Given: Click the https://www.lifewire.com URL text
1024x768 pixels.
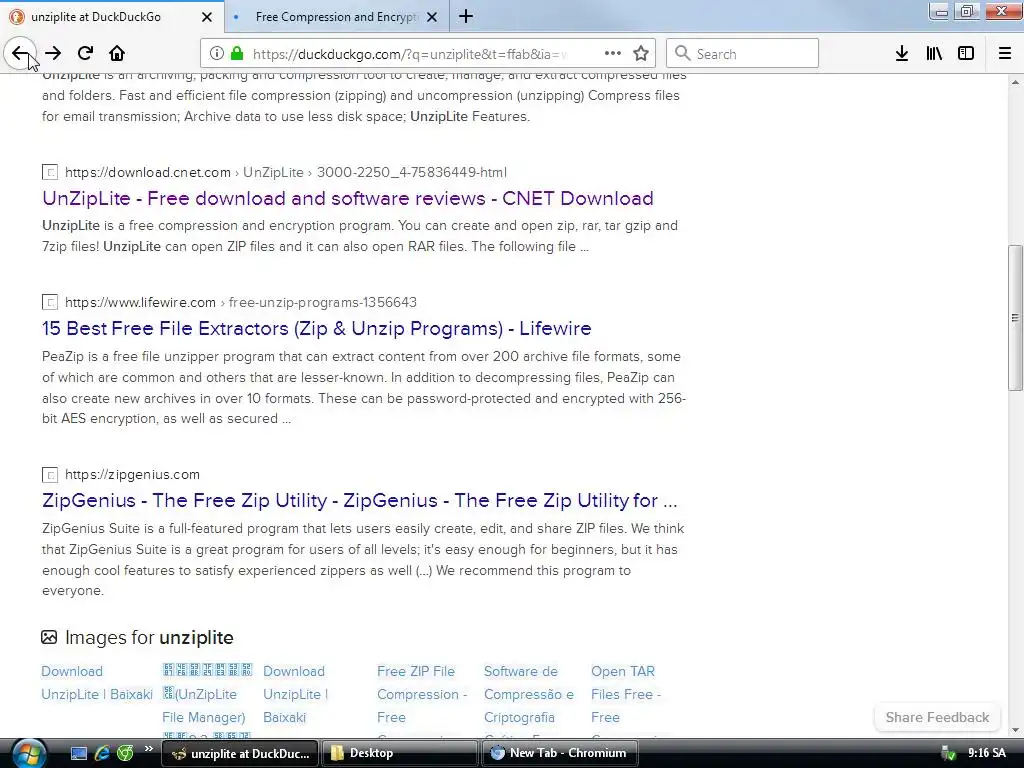Looking at the screenshot, I should tap(140, 302).
